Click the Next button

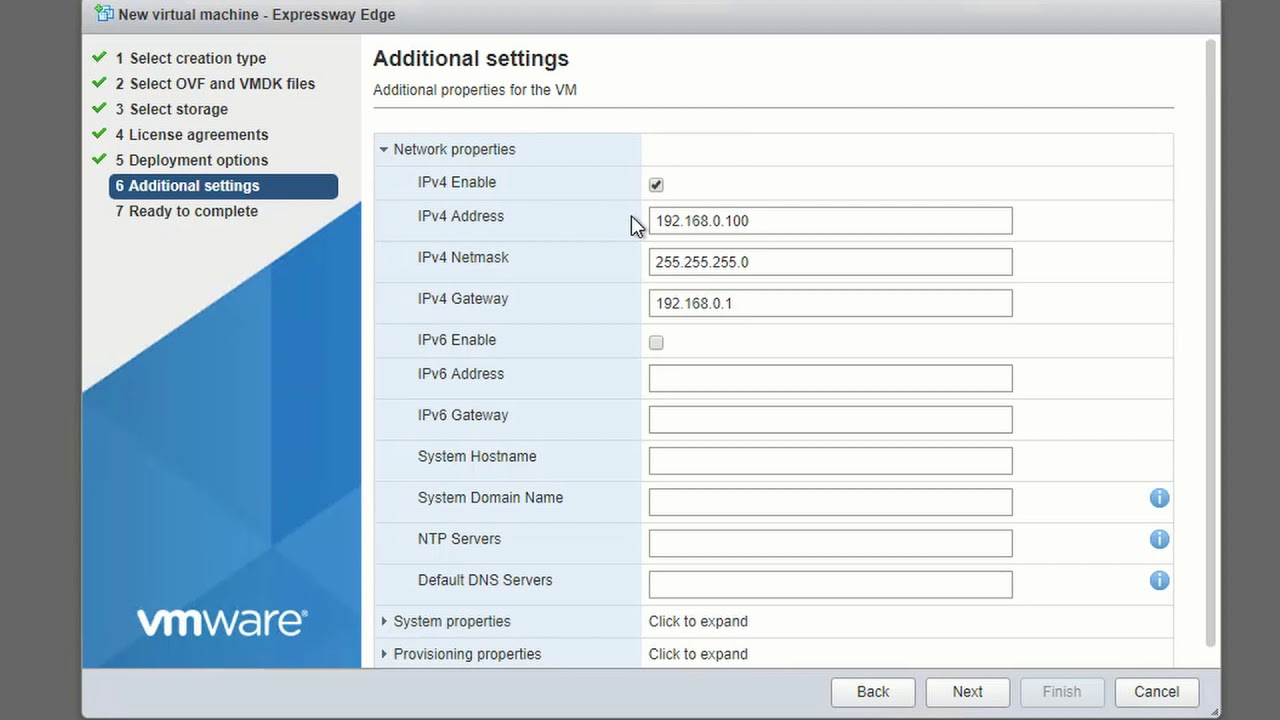click(x=967, y=692)
